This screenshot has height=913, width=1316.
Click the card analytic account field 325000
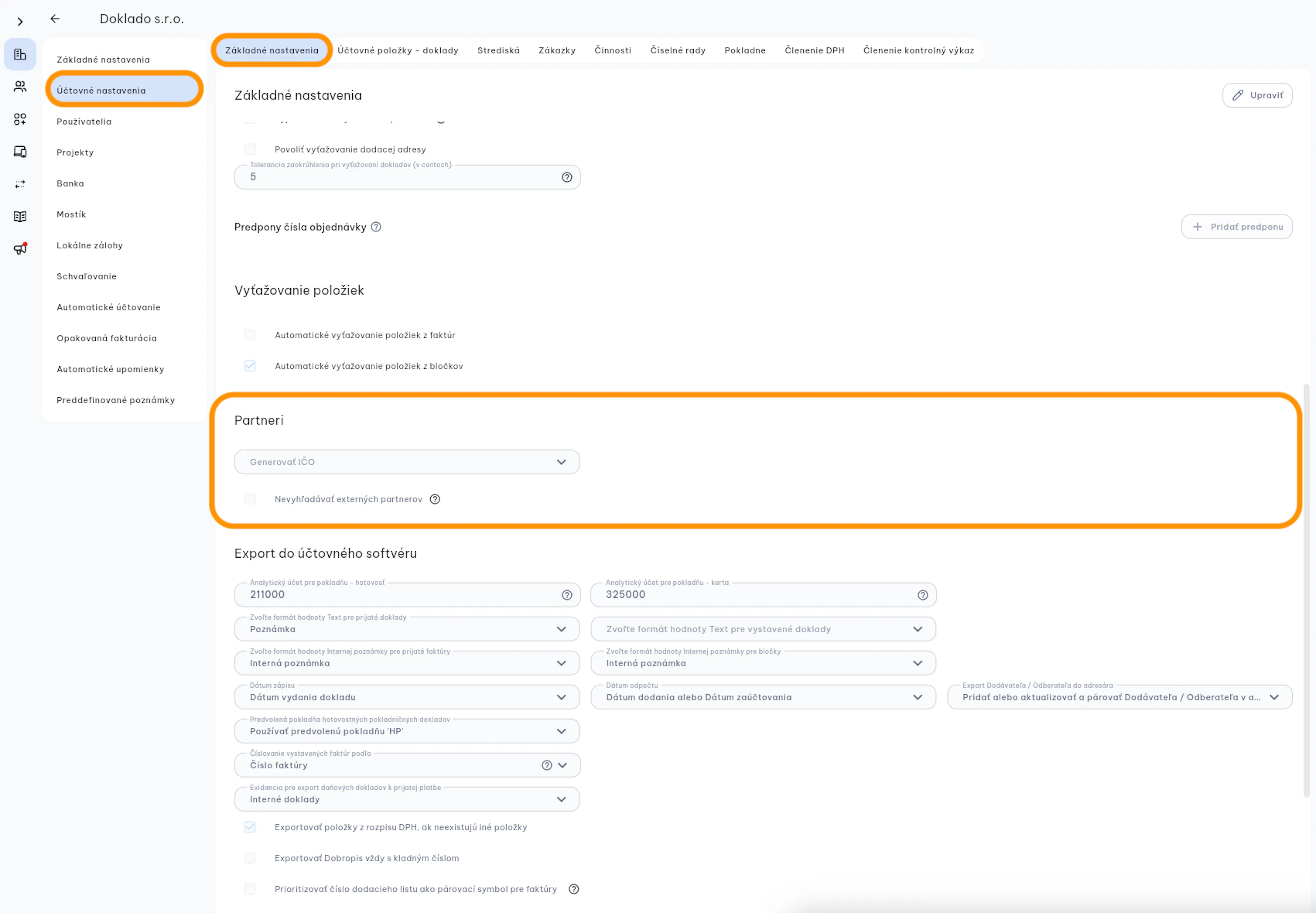[763, 595]
